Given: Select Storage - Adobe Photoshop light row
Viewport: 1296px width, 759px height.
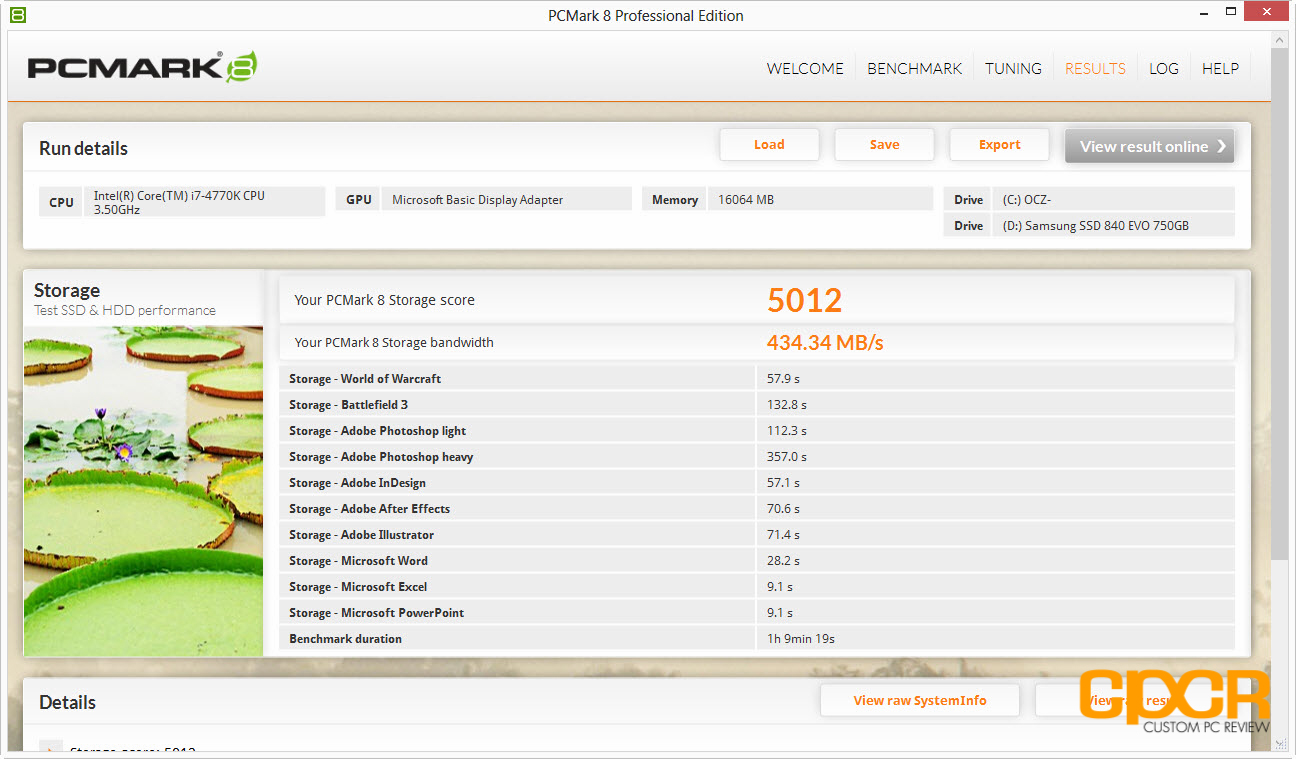Looking at the screenshot, I should click(x=756, y=431).
